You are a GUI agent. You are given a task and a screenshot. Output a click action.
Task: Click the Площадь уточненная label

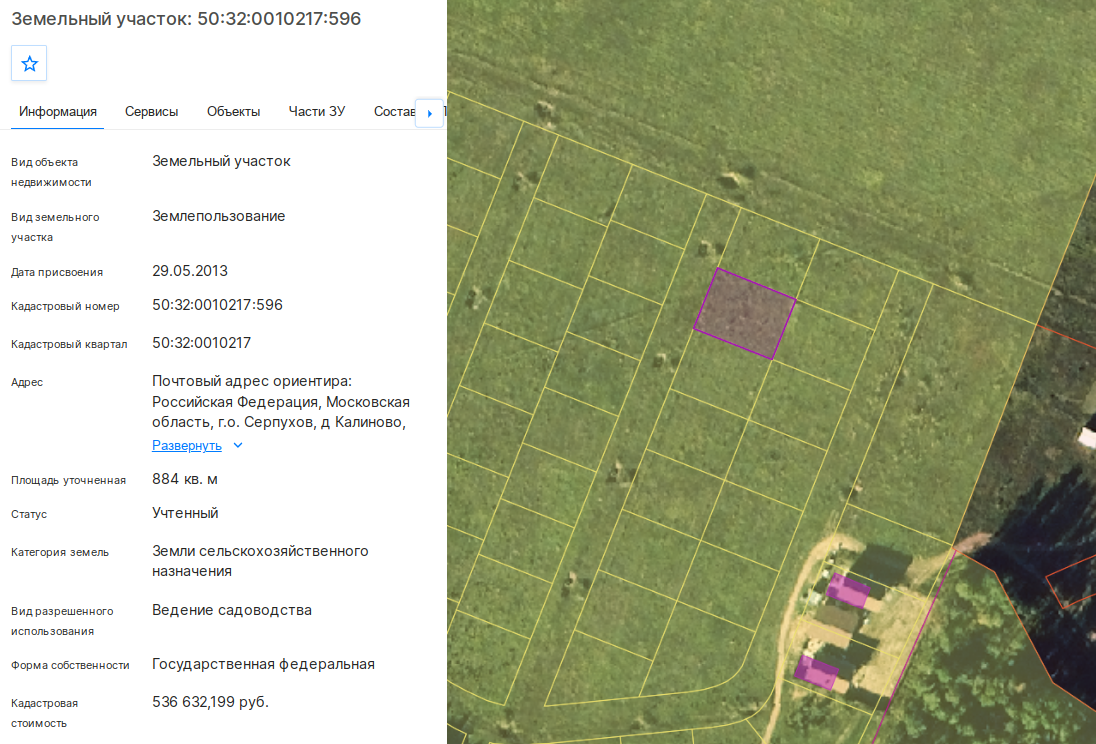pyautogui.click(x=68, y=480)
